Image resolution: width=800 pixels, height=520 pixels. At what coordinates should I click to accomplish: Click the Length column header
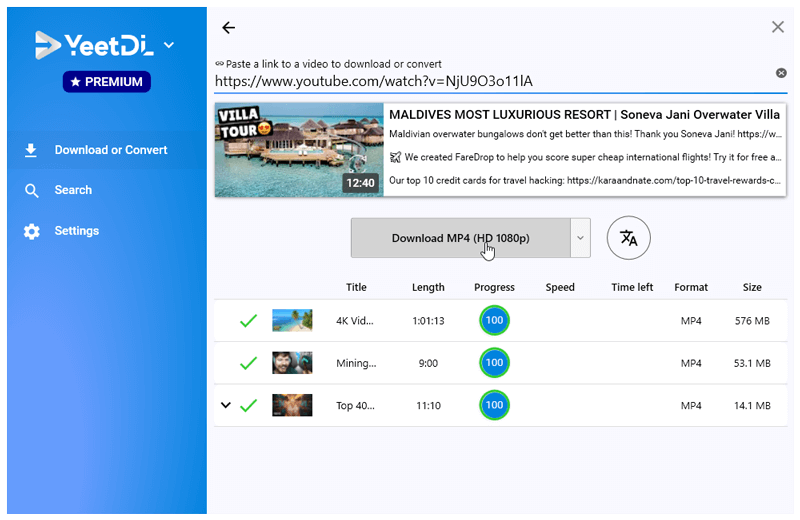tap(428, 287)
